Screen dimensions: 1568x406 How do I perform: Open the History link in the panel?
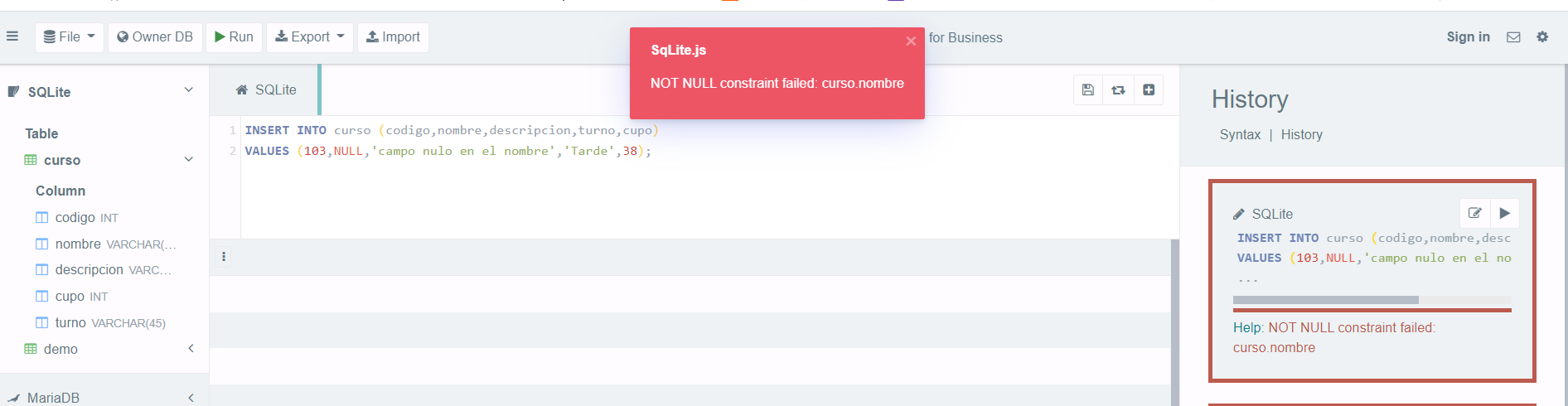pyautogui.click(x=1301, y=134)
